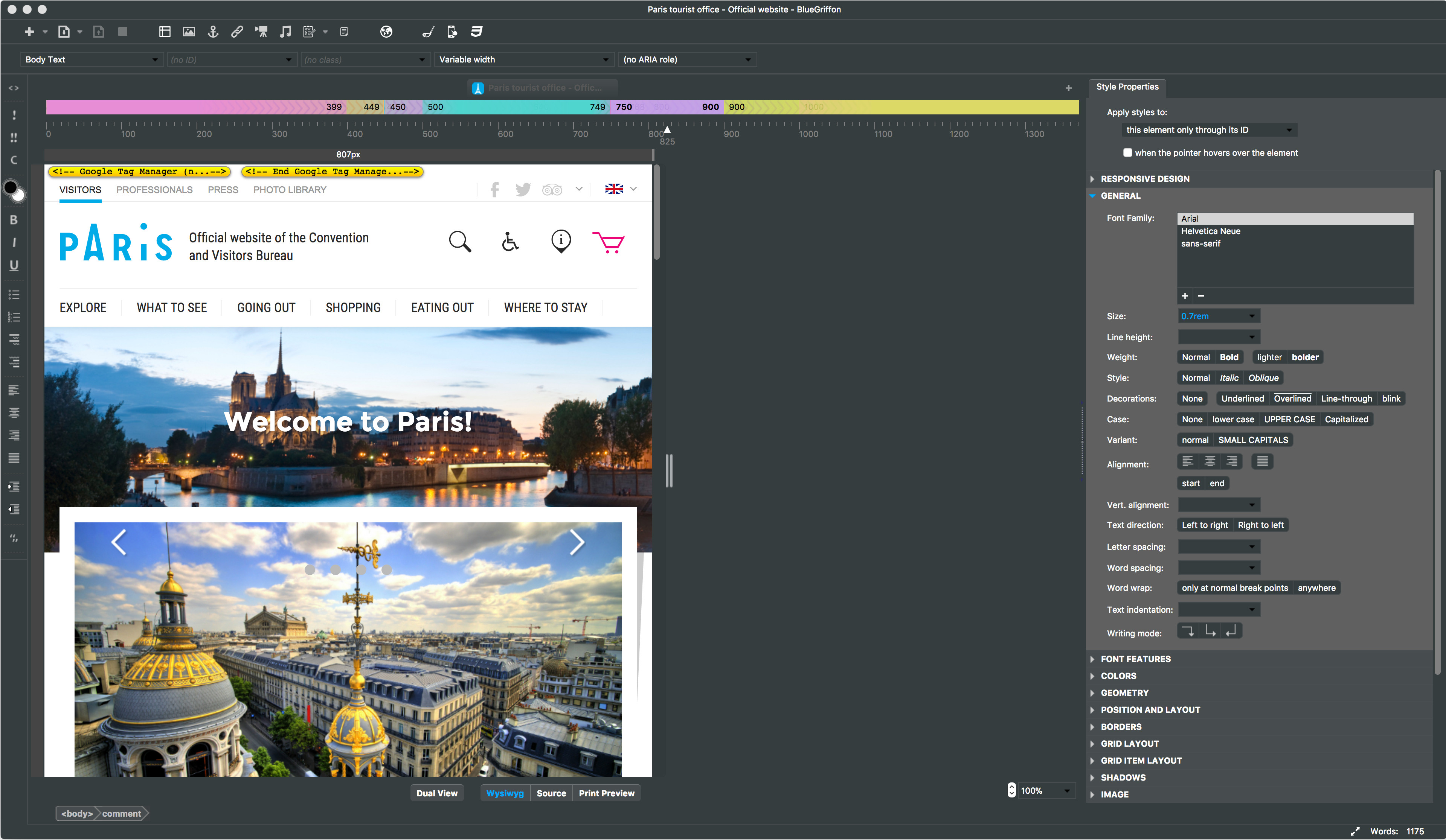Click the Dual View button
The width and height of the screenshot is (1446, 840).
point(437,793)
